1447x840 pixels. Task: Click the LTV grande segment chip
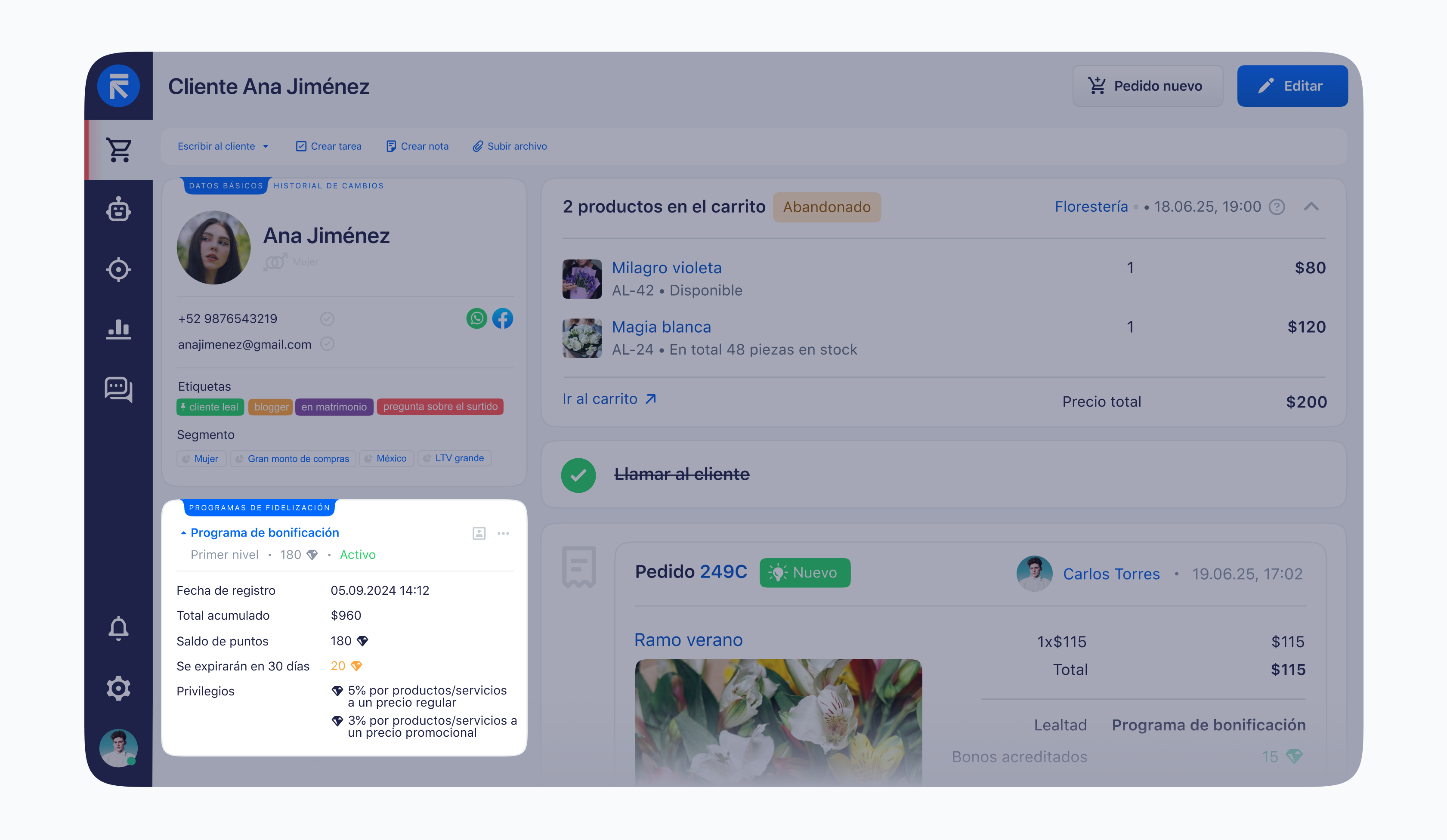(x=454, y=458)
